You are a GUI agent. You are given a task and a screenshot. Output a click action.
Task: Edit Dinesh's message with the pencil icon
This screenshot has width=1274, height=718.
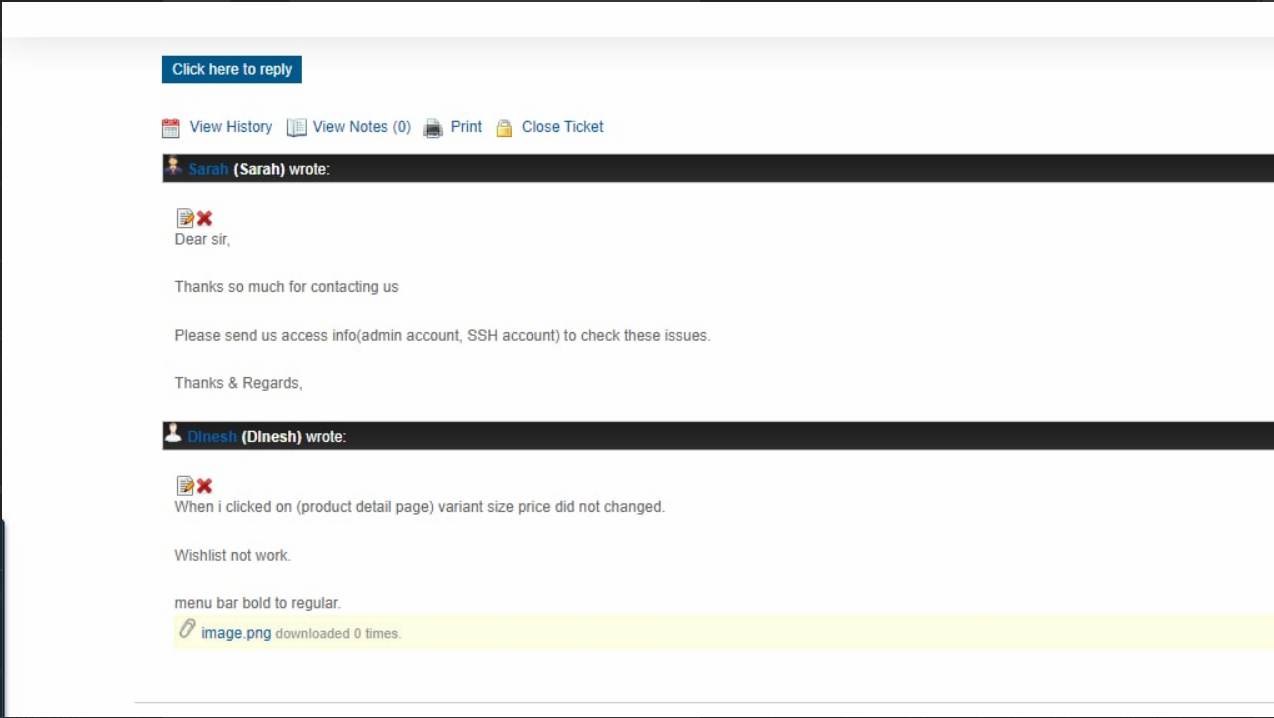pyautogui.click(x=185, y=486)
